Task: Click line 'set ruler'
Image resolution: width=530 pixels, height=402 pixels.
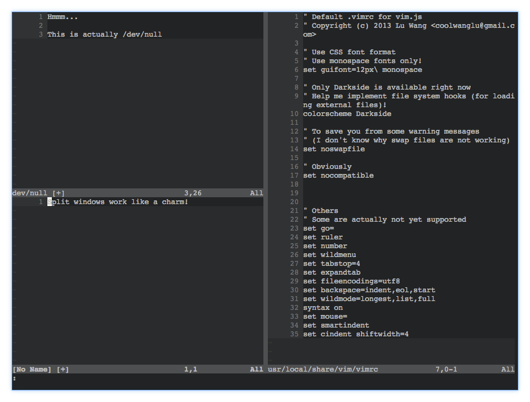Action: point(323,237)
